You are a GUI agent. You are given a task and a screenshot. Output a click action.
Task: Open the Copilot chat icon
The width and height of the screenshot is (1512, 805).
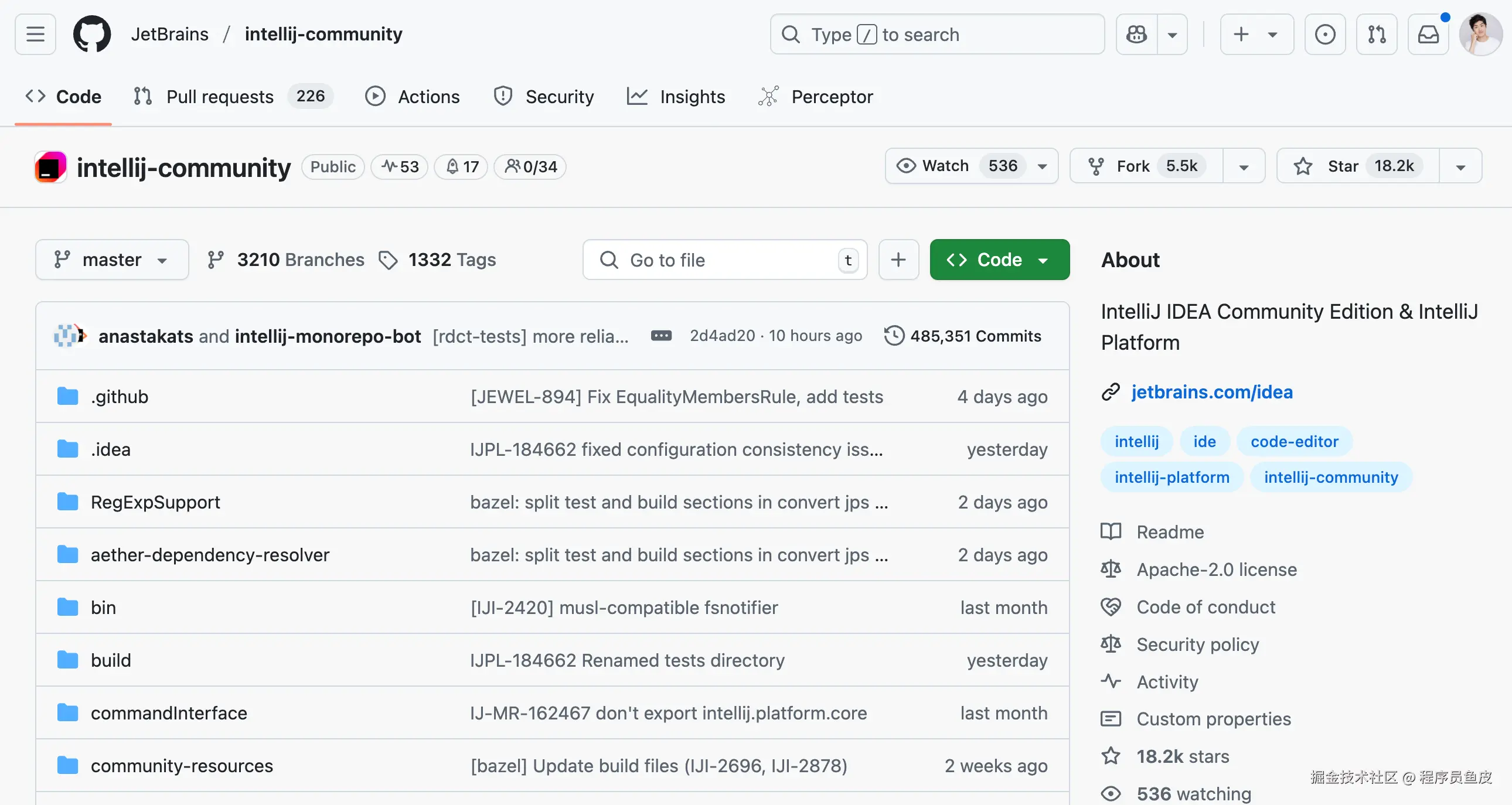(1136, 34)
